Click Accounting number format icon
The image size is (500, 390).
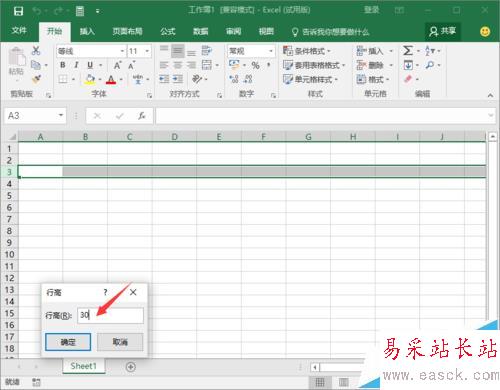coord(234,65)
